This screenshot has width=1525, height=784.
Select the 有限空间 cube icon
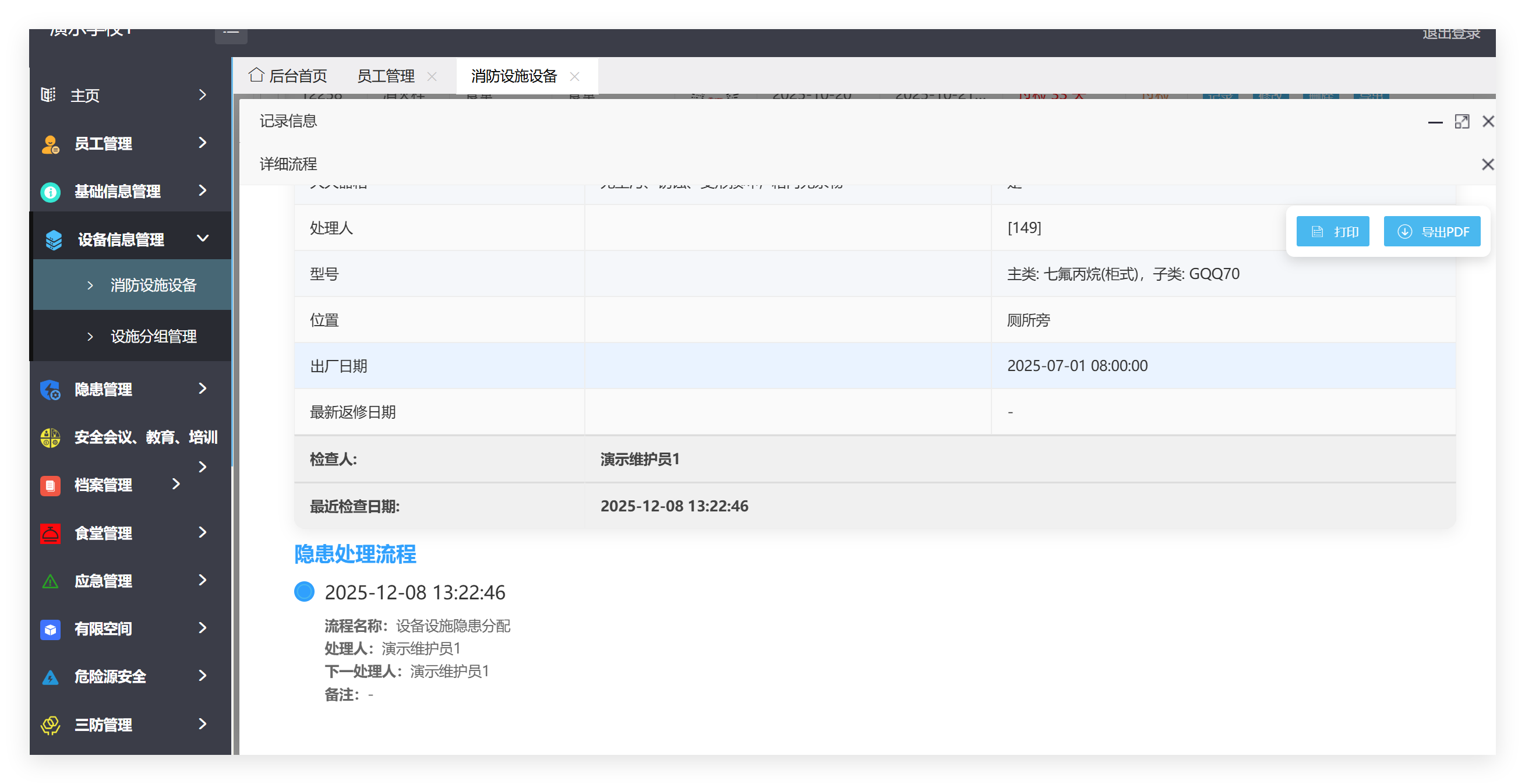(50, 629)
